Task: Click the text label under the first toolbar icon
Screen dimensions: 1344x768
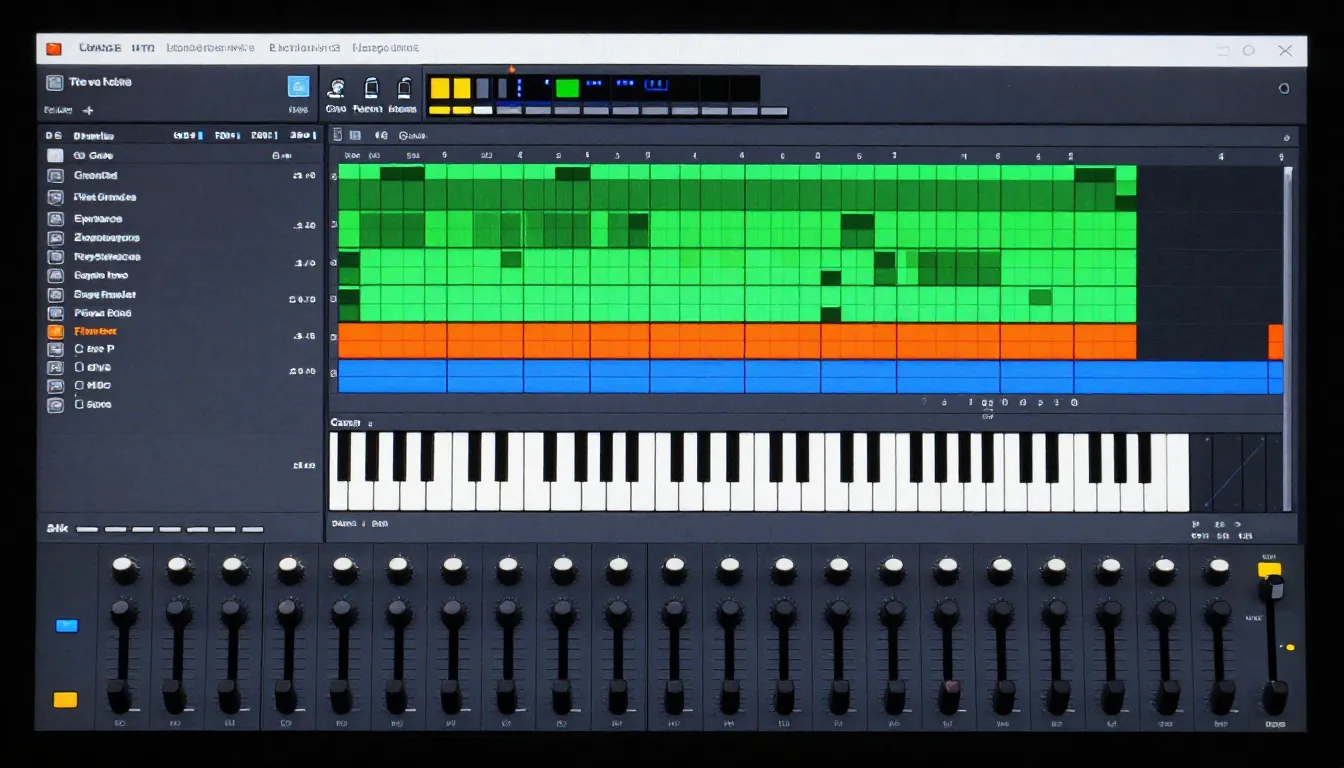Action: click(x=336, y=109)
